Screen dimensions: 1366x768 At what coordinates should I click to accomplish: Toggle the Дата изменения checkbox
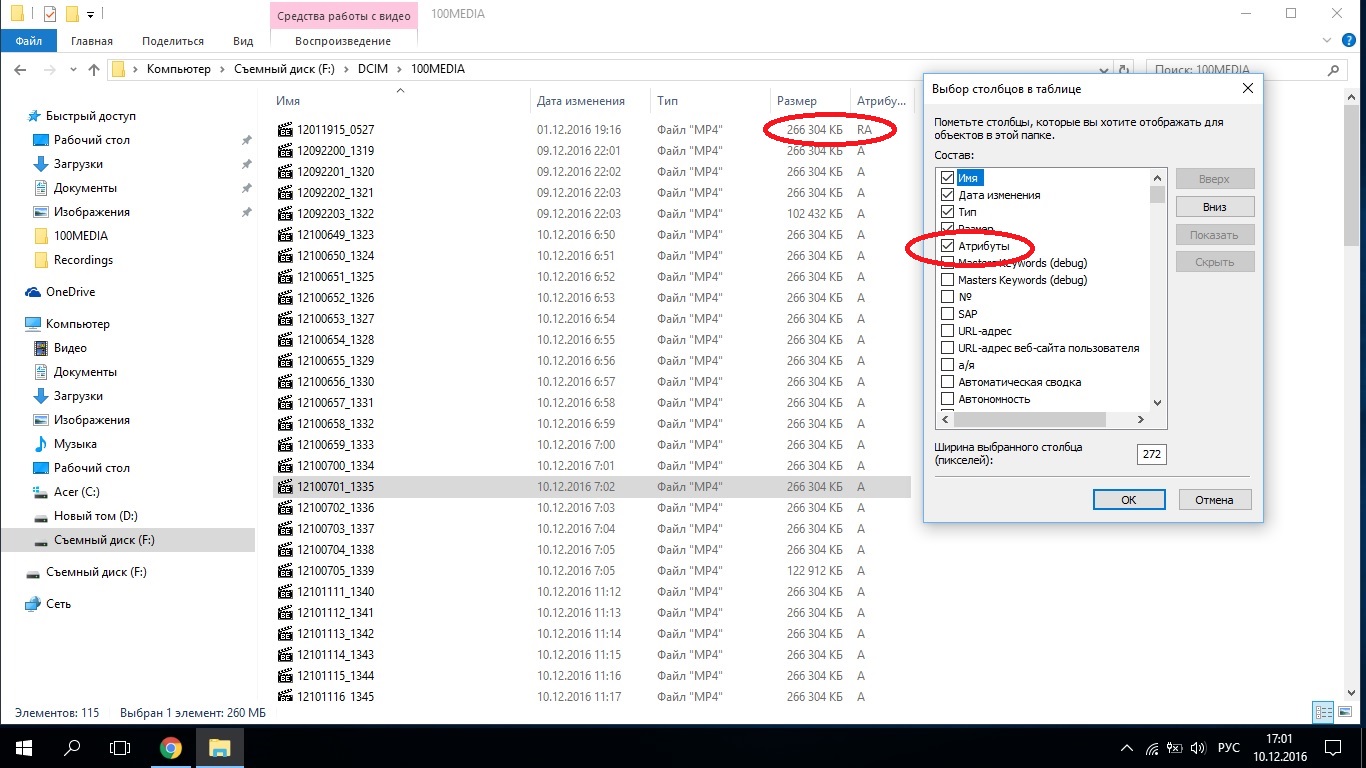[948, 195]
